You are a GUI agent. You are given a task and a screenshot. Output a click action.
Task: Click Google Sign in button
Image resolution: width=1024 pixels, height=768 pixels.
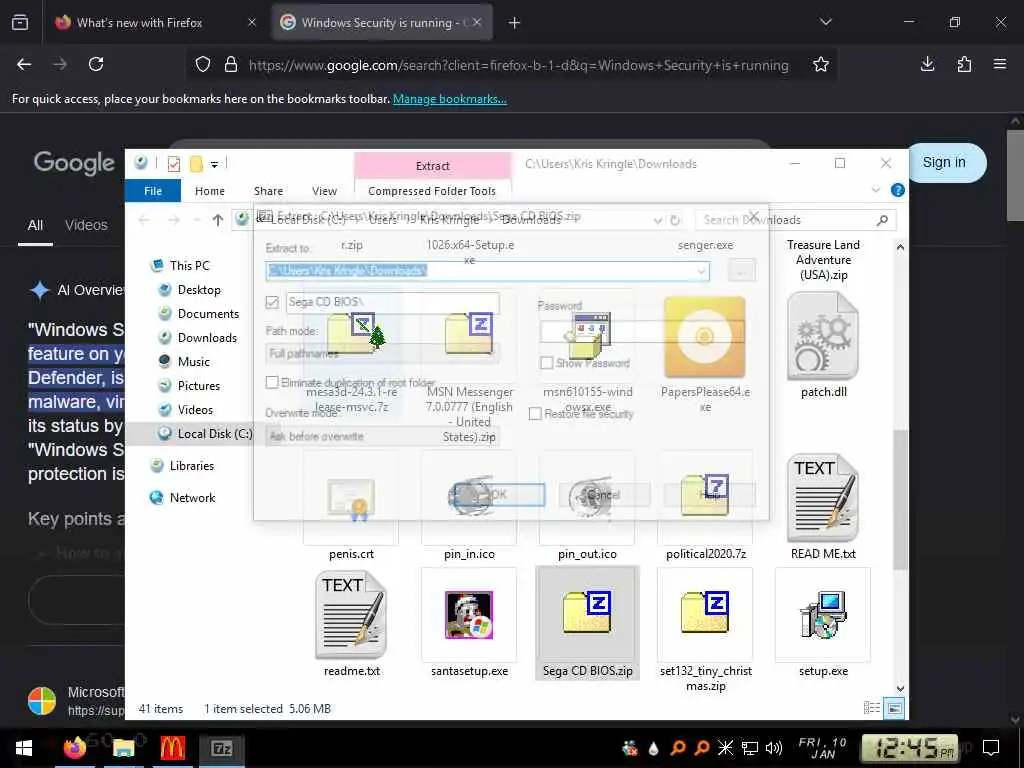[944, 162]
